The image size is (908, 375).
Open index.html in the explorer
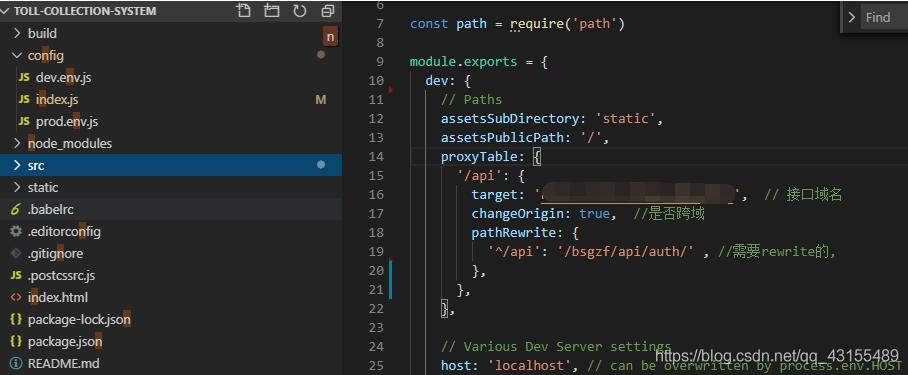(171, 297)
